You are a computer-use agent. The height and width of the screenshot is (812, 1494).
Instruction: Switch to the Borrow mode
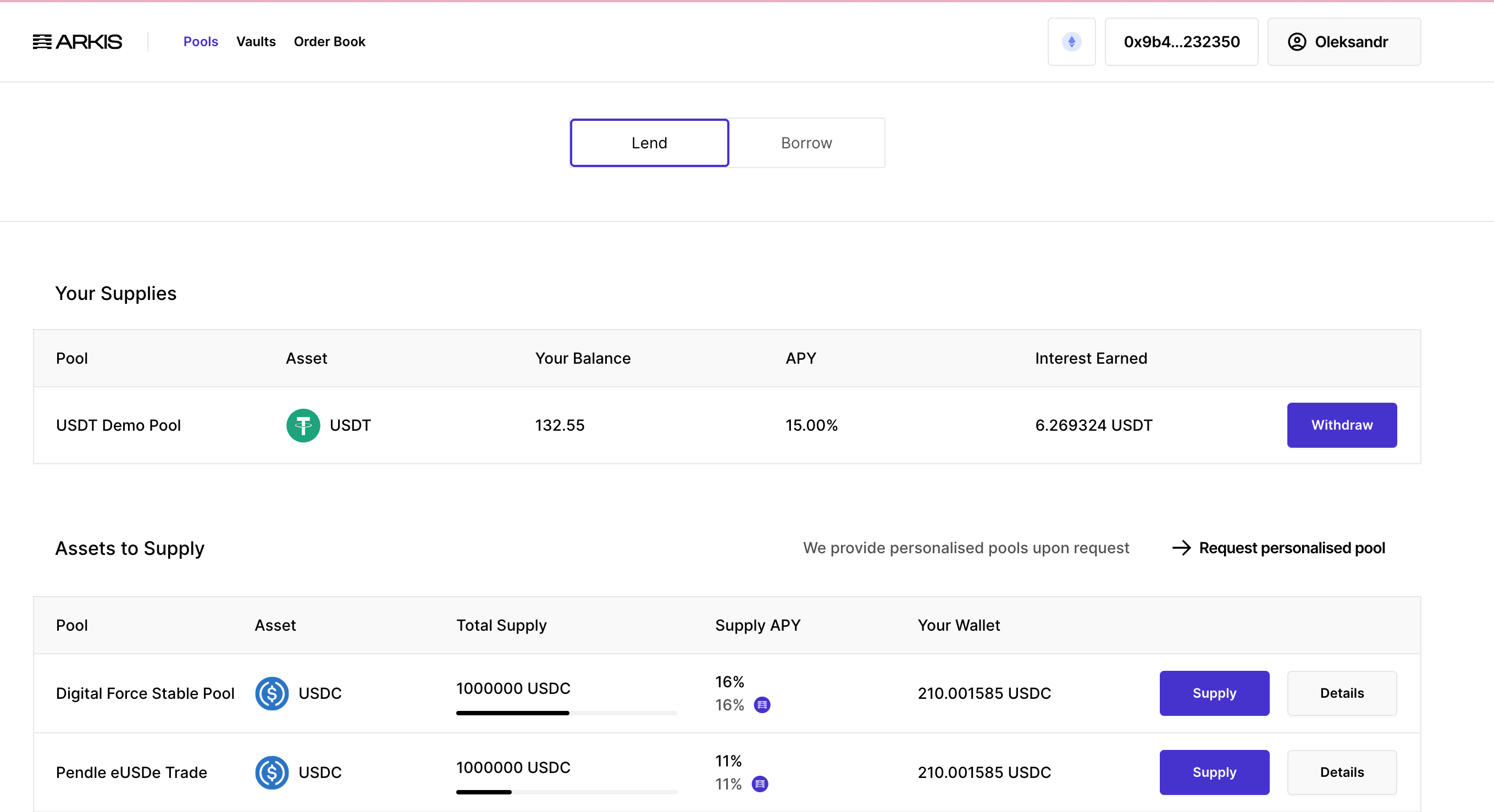[x=806, y=143]
